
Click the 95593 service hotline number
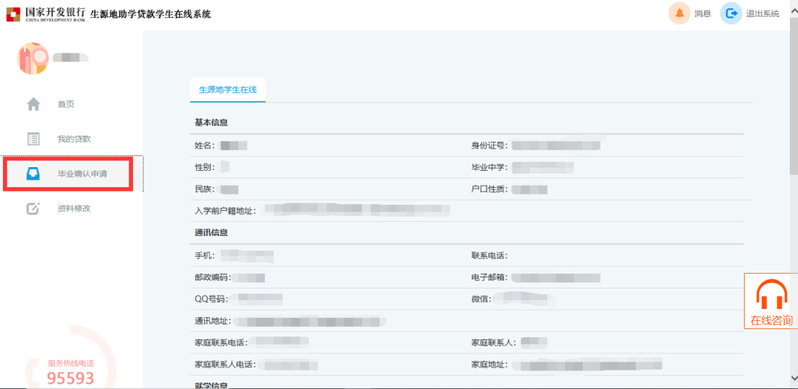tap(71, 378)
